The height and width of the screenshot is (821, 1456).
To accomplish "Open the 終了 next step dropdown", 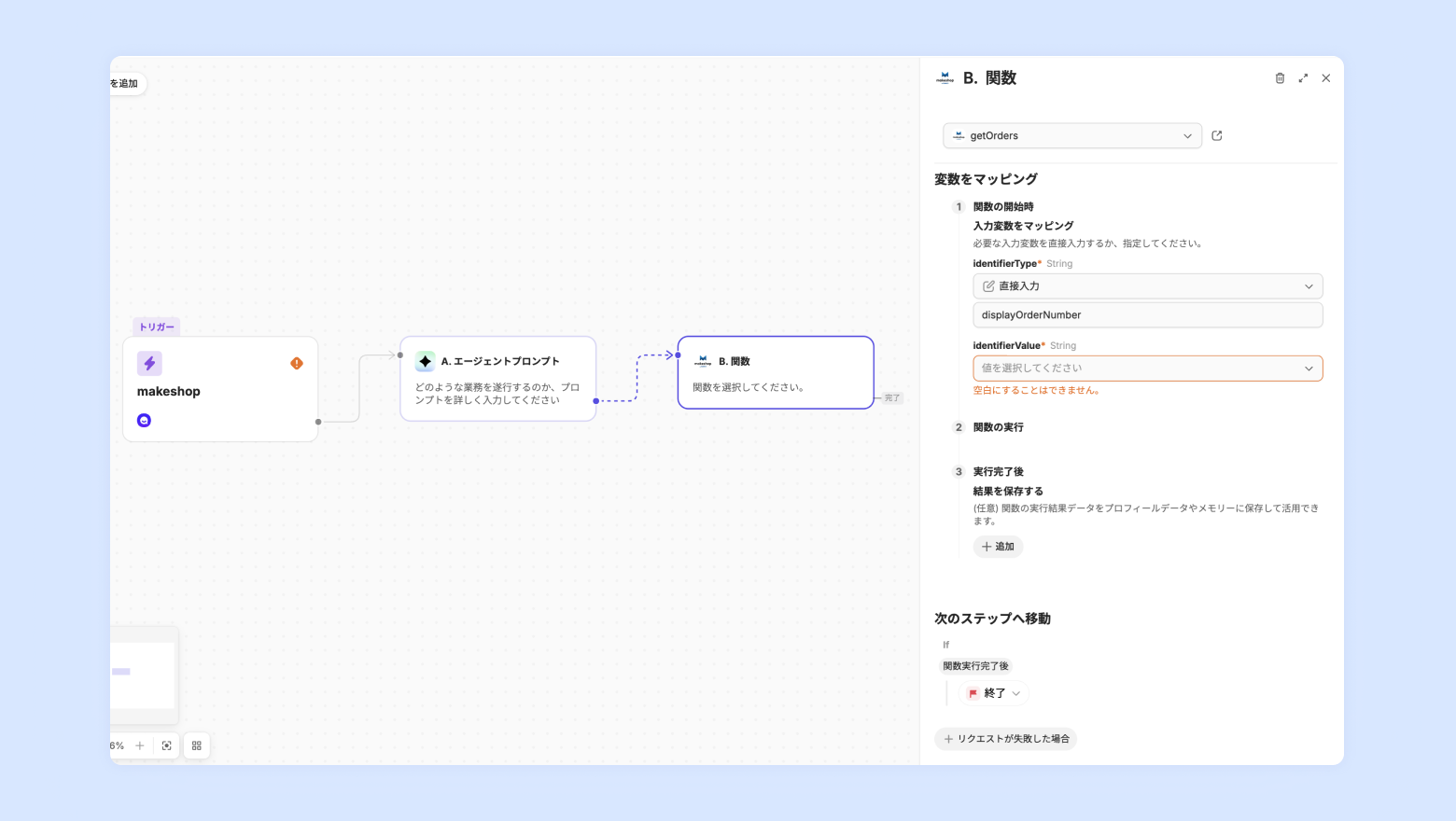I will 994,693.
